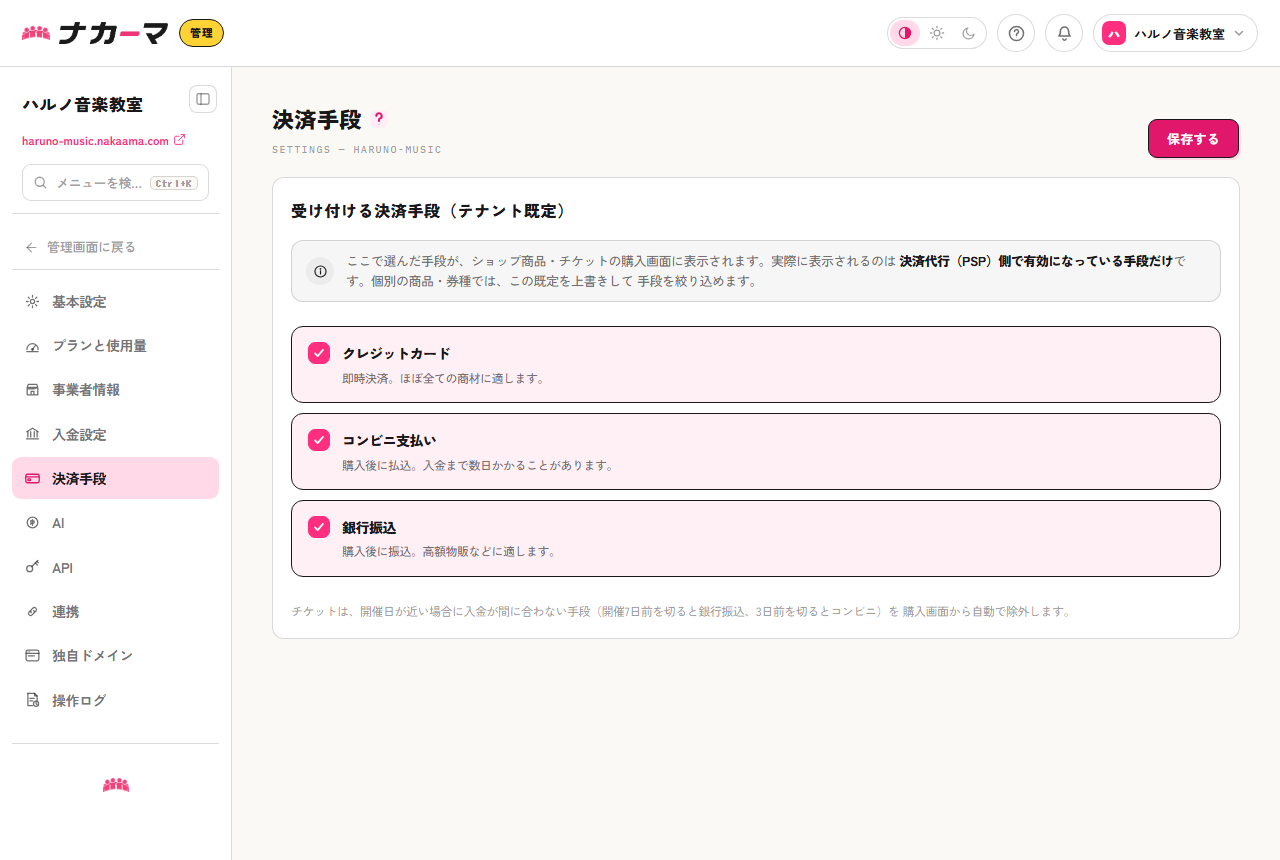
Task: Uncheck the クレジットカード checkbox
Action: tap(319, 353)
